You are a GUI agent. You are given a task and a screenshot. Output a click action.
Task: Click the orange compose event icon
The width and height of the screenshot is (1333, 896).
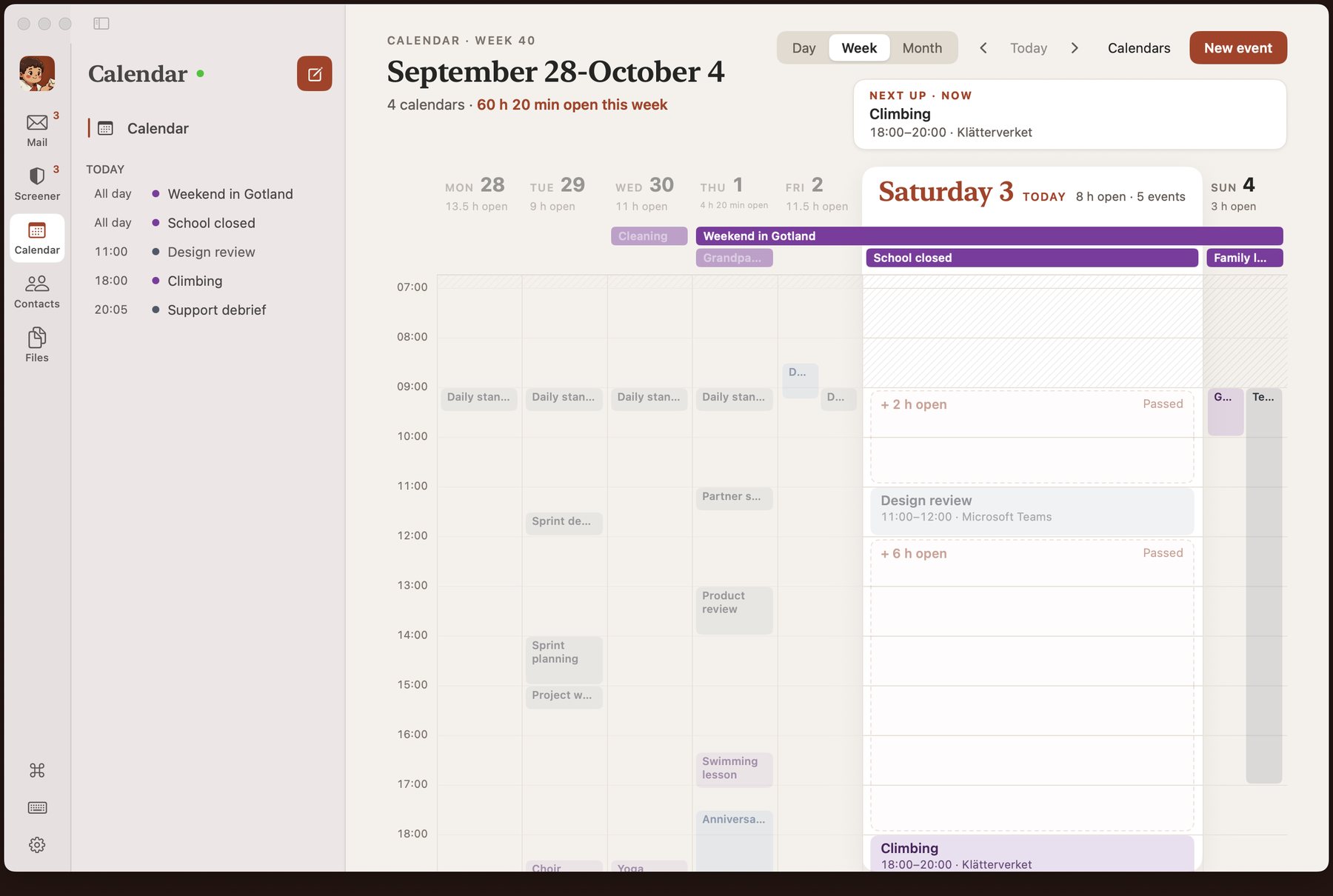[x=314, y=73]
